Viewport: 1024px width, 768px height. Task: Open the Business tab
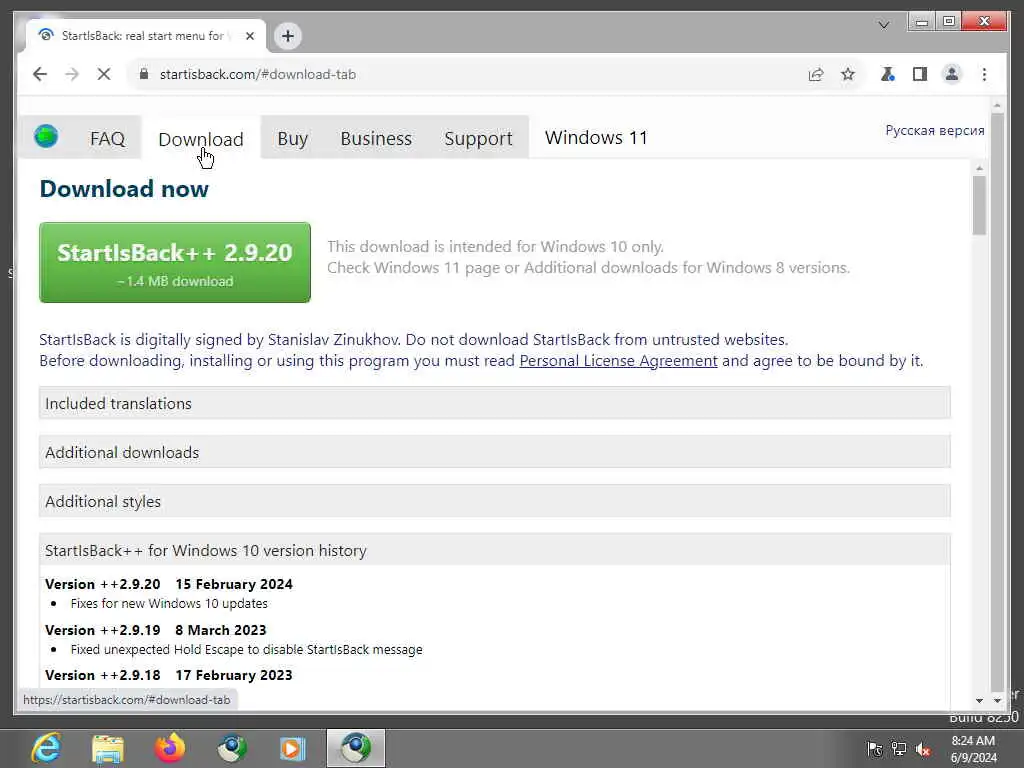376,138
